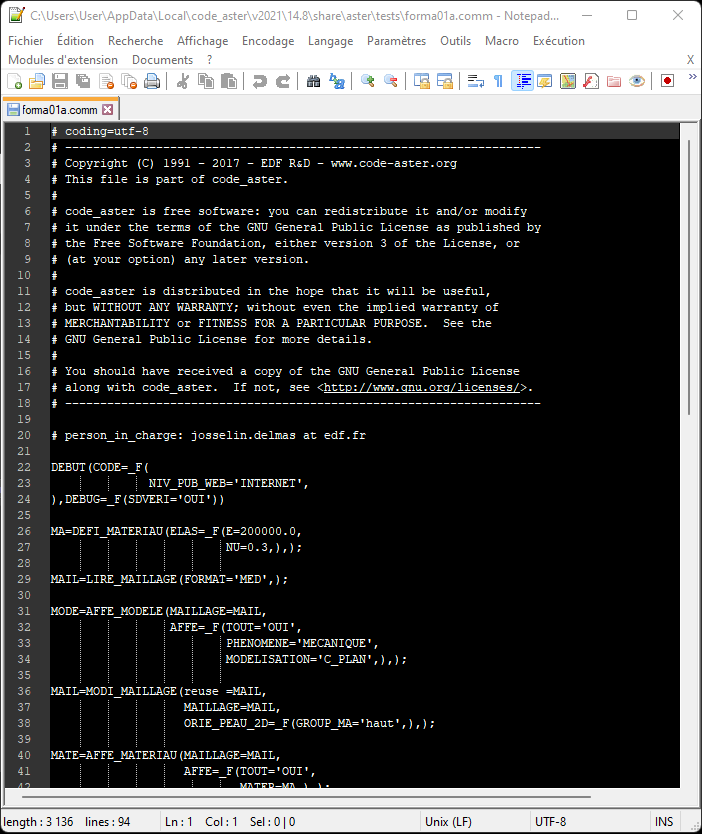Create a new document with the New icon
This screenshot has height=834, width=702.
[14, 81]
